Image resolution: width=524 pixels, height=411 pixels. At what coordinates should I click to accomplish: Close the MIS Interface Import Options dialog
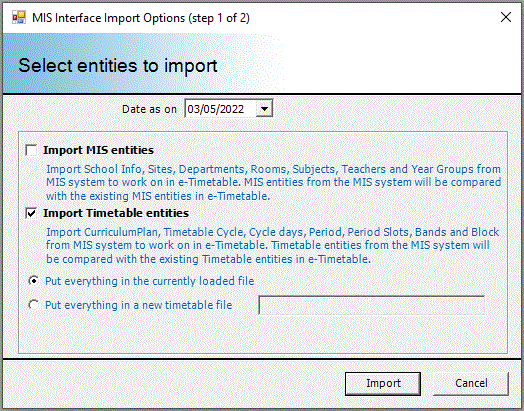coord(506,17)
